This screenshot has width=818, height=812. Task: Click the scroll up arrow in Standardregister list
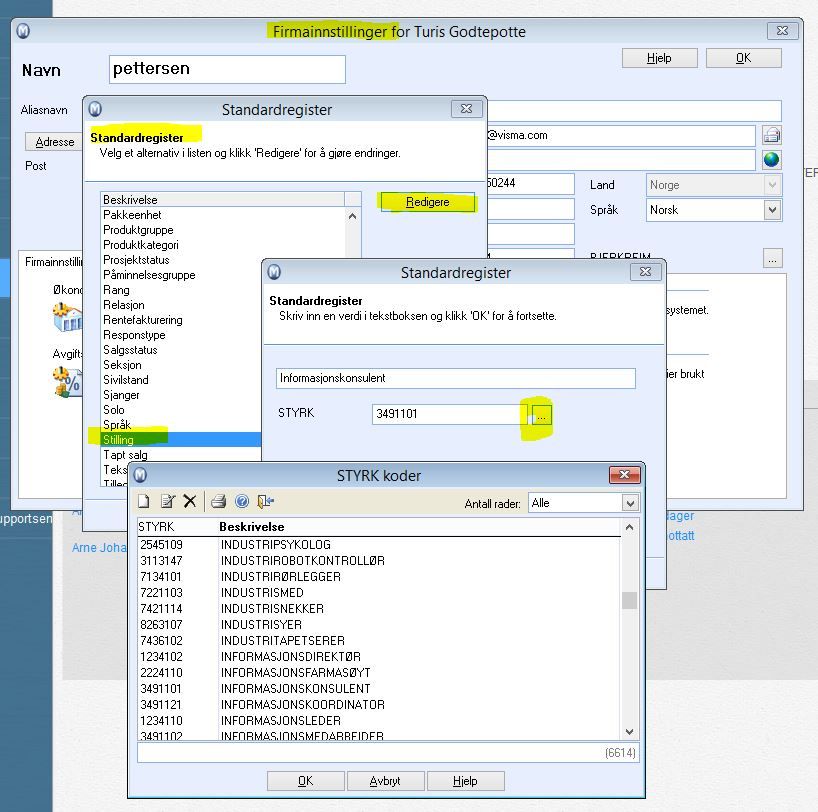click(x=353, y=216)
